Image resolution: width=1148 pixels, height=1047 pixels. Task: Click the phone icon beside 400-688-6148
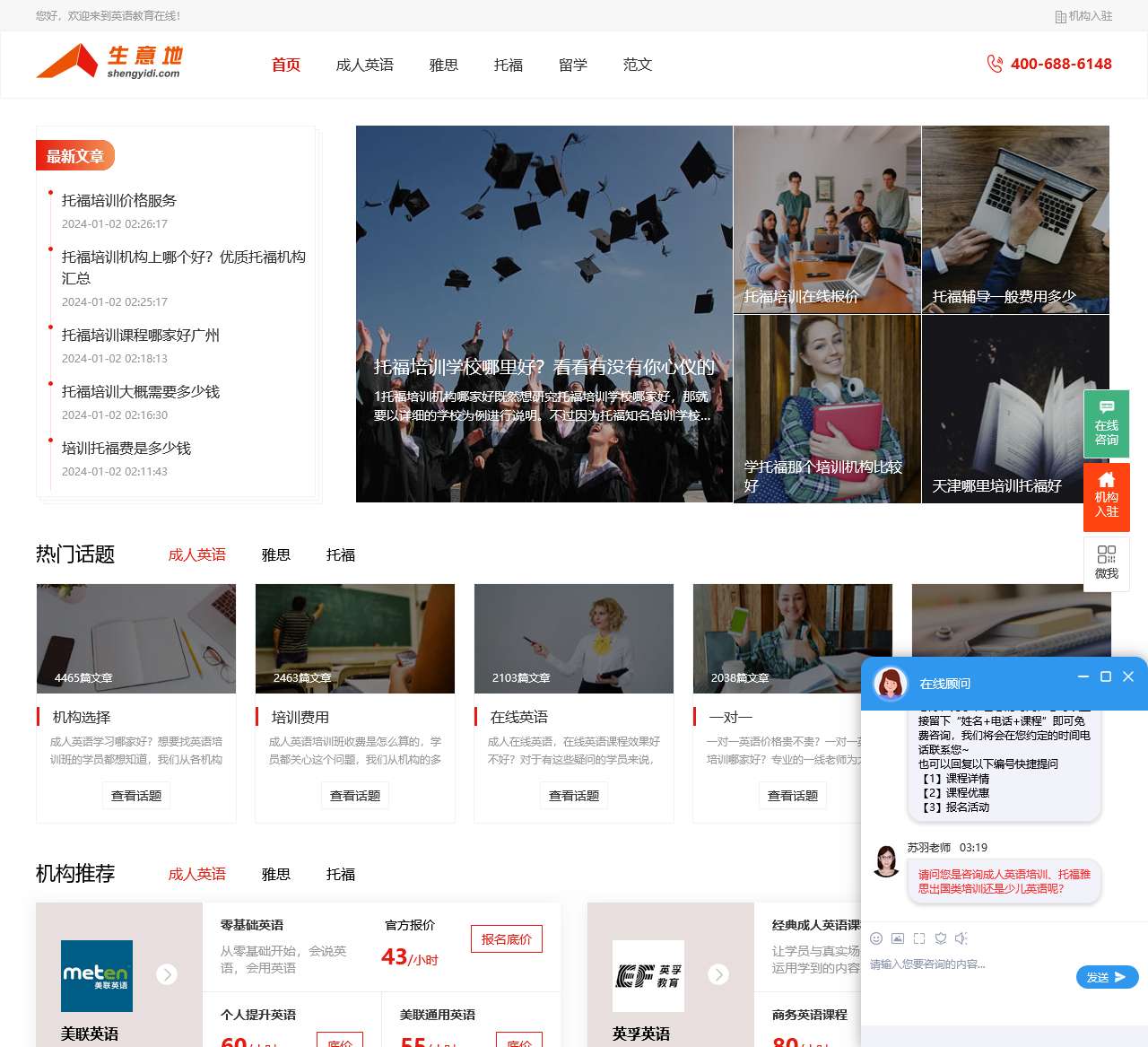click(995, 64)
